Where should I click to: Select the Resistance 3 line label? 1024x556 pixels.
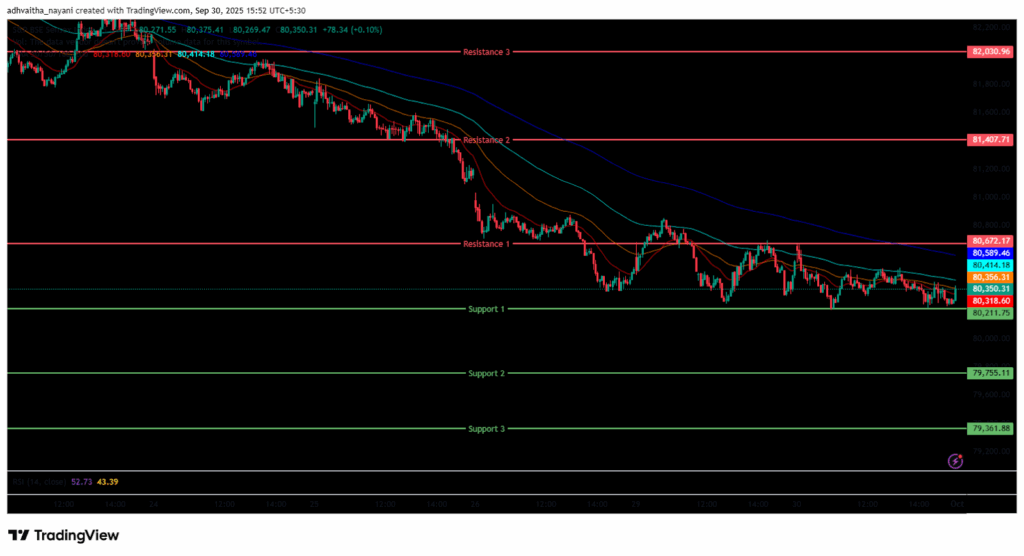486,51
